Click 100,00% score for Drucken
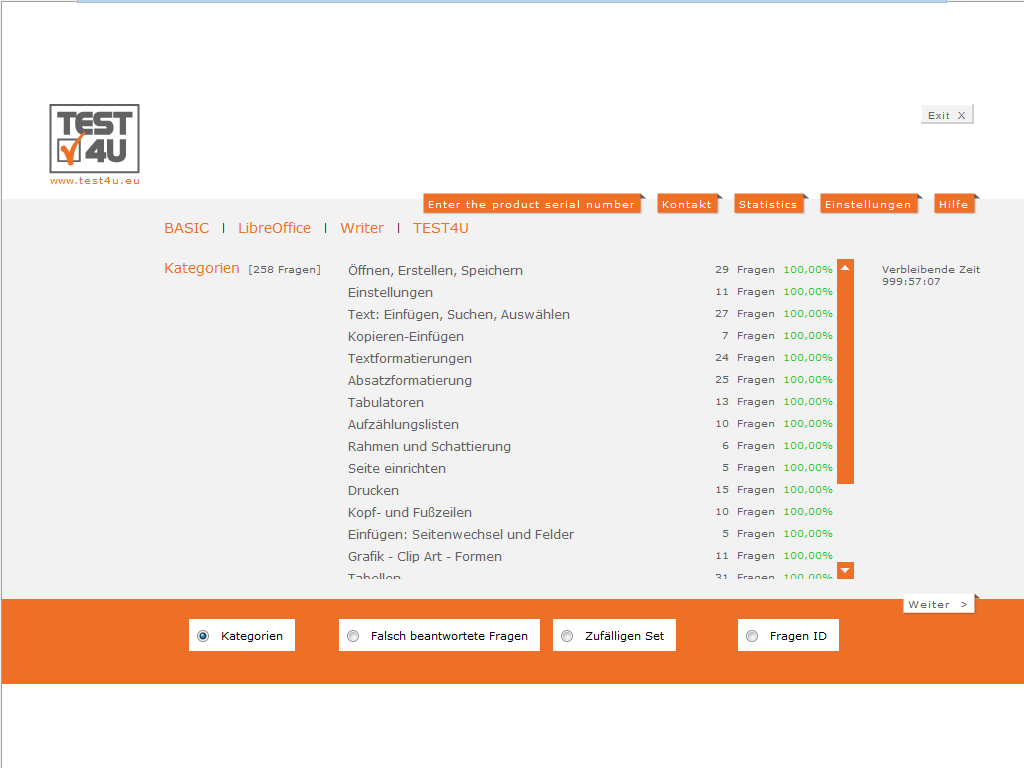 [808, 490]
